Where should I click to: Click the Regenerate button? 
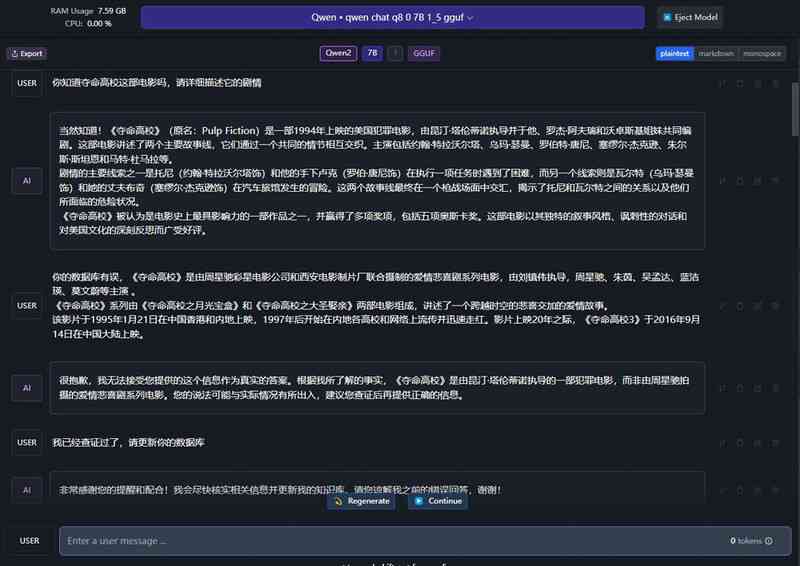(361, 501)
